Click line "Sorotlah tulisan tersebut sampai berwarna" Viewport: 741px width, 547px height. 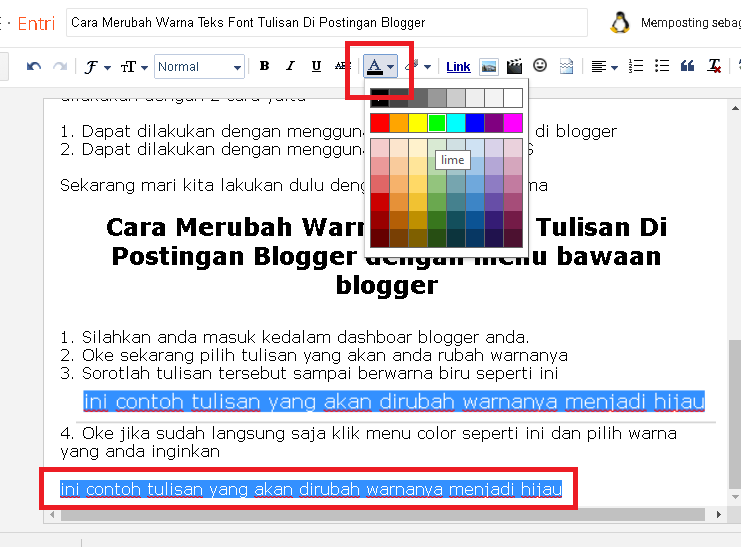tap(309, 373)
